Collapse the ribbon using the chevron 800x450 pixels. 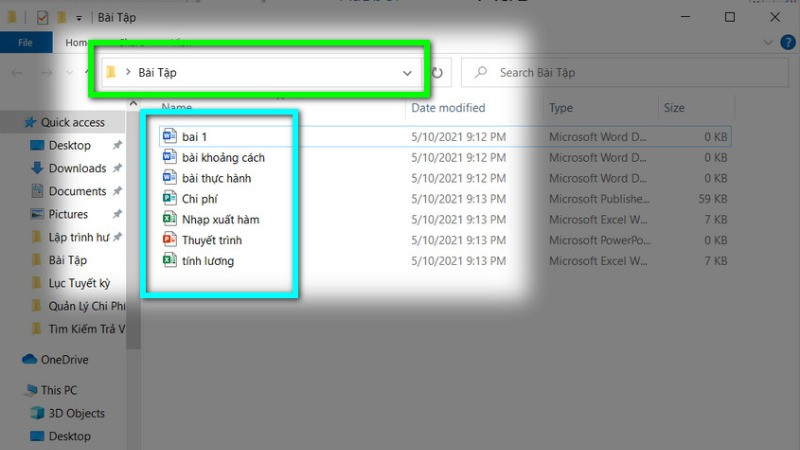768,43
